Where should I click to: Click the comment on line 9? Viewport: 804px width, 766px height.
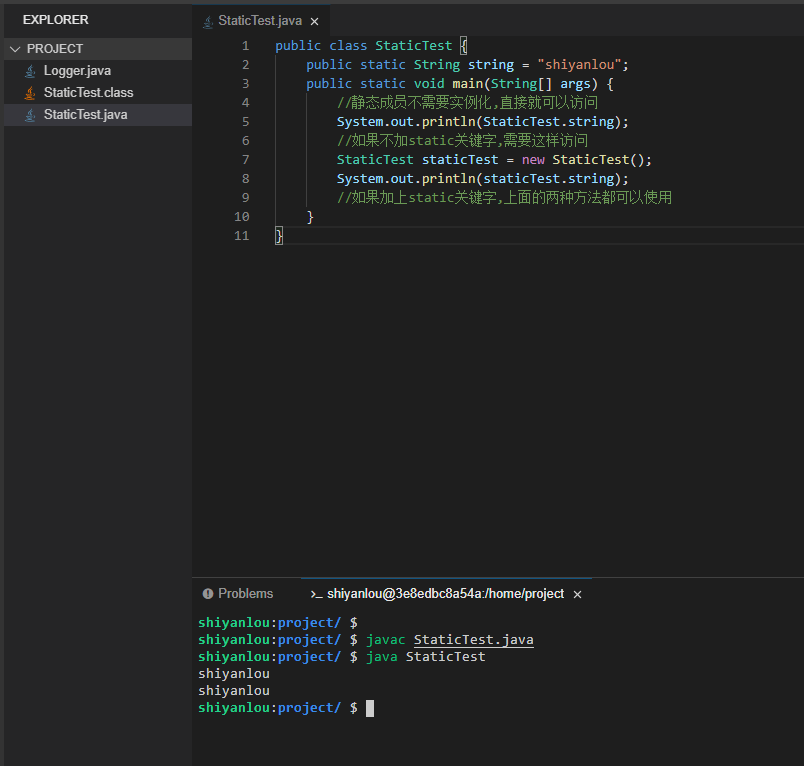pyautogui.click(x=504, y=197)
